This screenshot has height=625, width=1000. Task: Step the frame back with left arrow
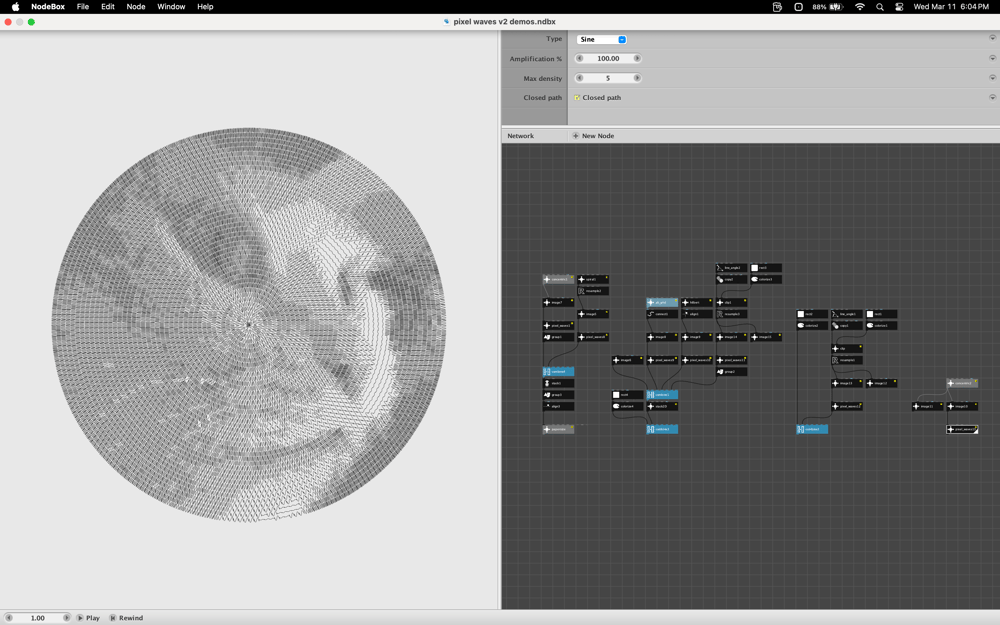pos(9,618)
